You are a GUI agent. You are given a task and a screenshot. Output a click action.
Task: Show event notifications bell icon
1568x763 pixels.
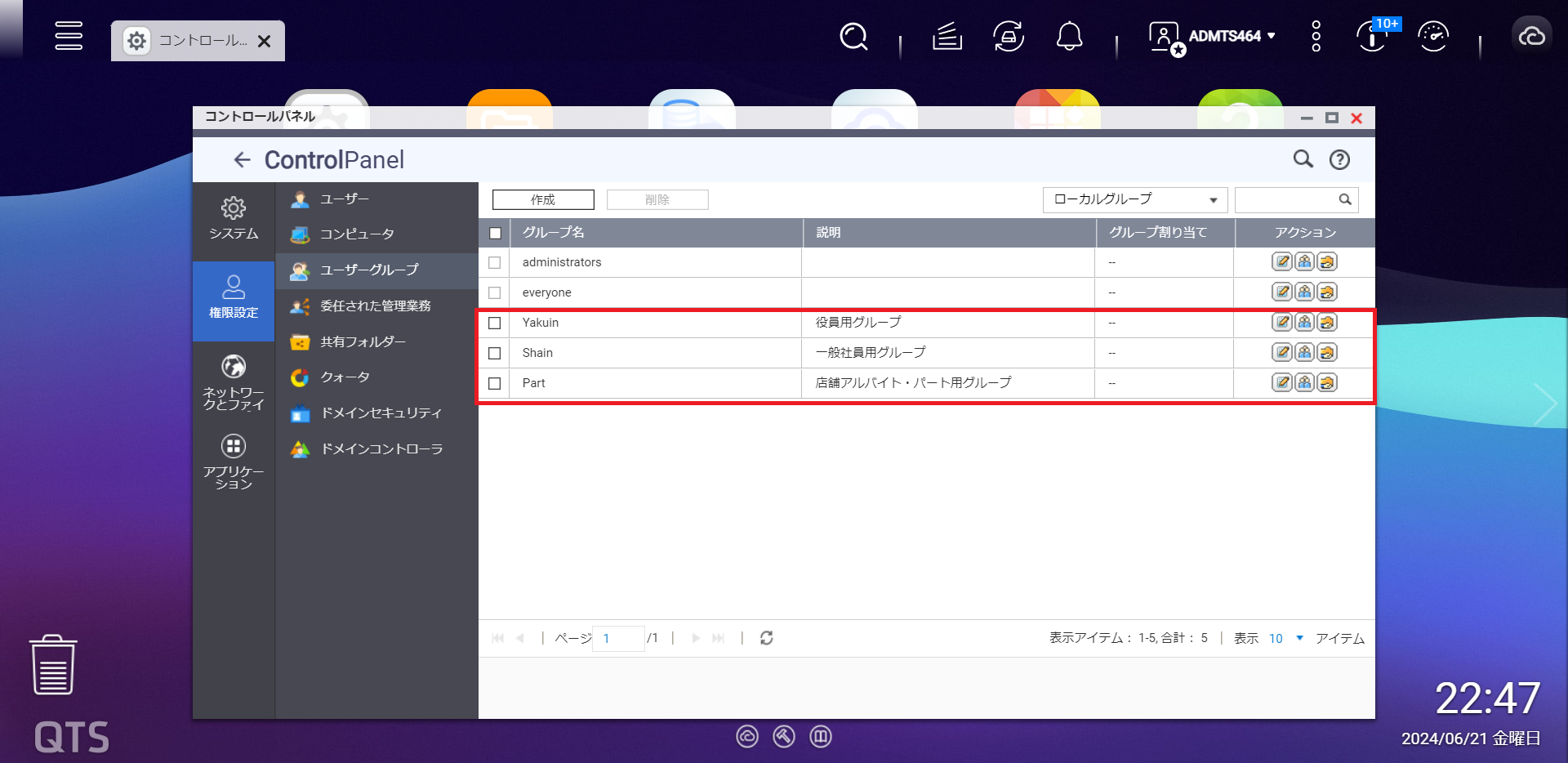click(1070, 37)
